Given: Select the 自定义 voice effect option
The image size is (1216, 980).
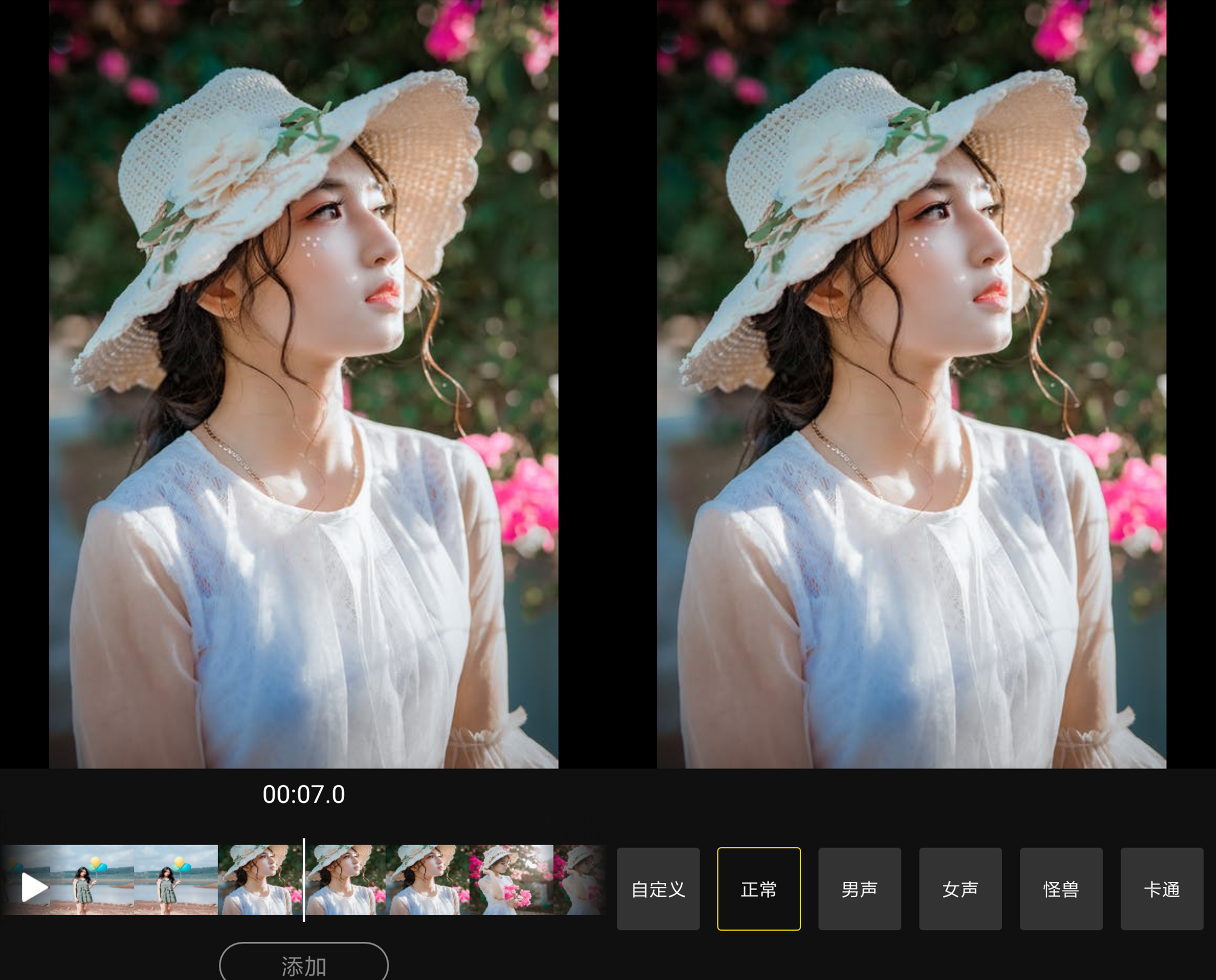Looking at the screenshot, I should pos(658,889).
